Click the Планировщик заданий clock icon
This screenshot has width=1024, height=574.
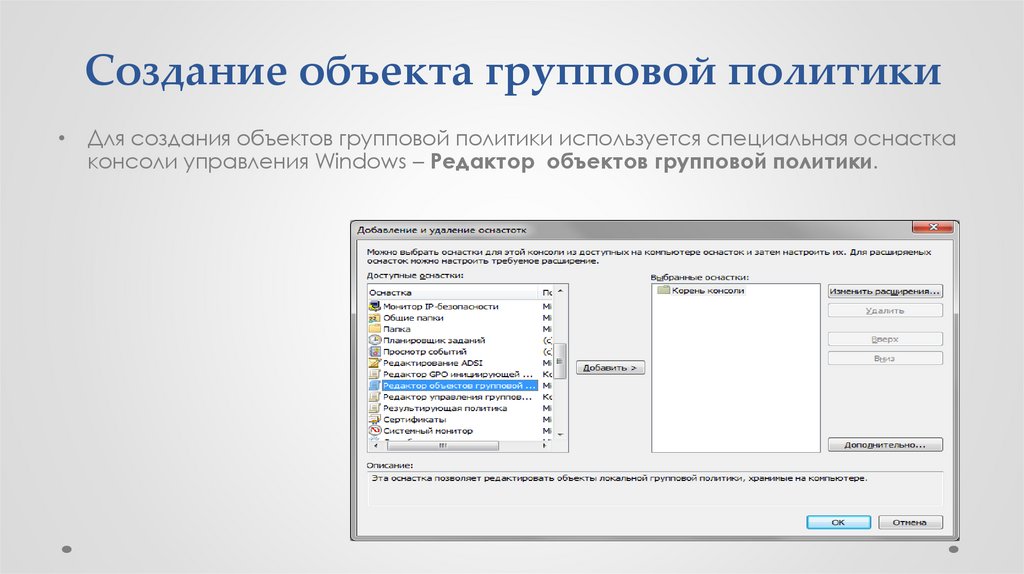375,340
